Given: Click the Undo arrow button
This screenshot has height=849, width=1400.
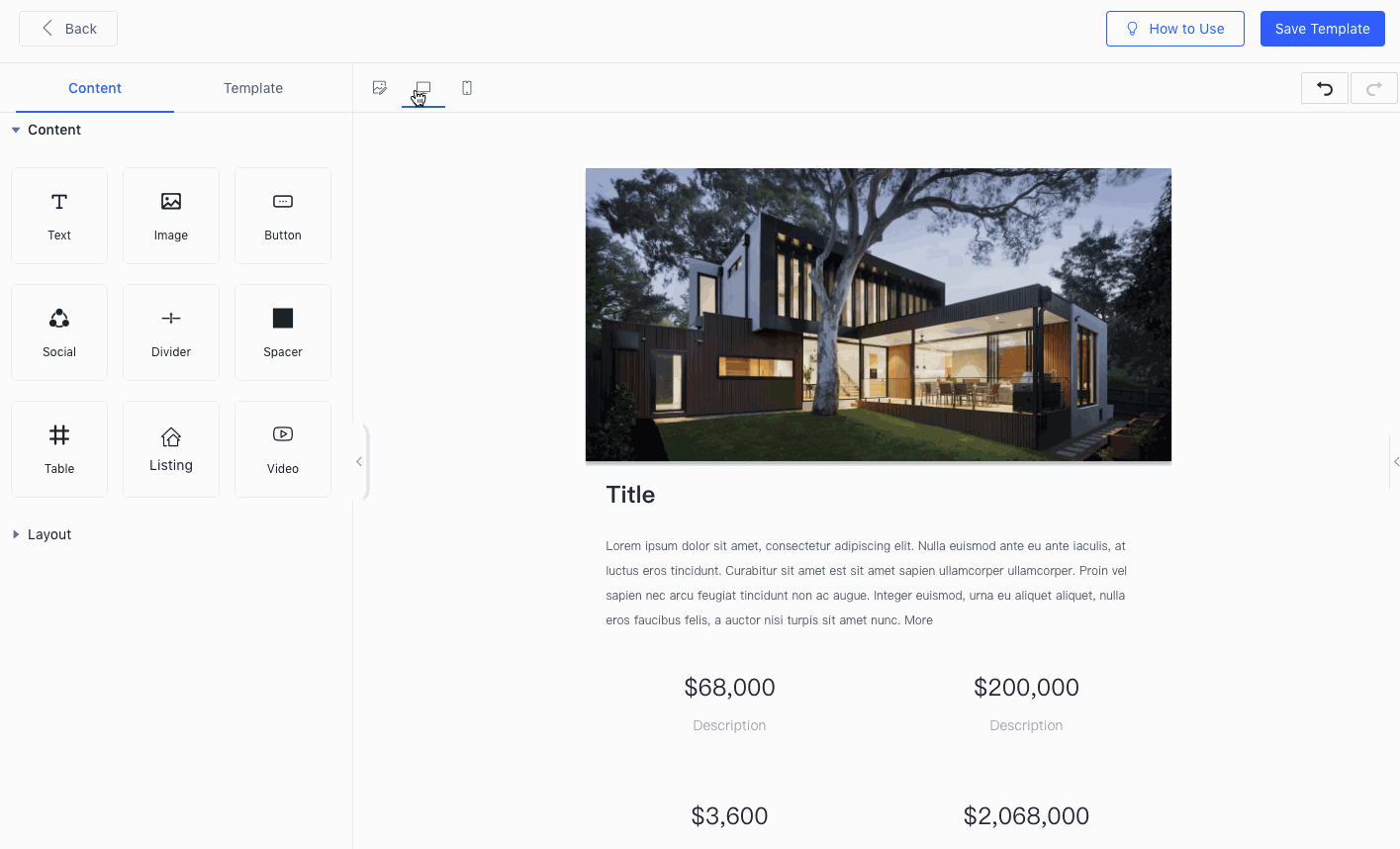Looking at the screenshot, I should tap(1324, 89).
